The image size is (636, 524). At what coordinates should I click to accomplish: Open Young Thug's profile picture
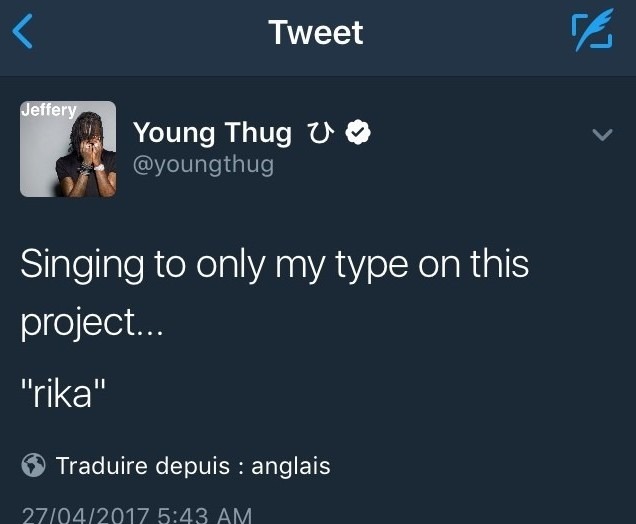point(68,149)
